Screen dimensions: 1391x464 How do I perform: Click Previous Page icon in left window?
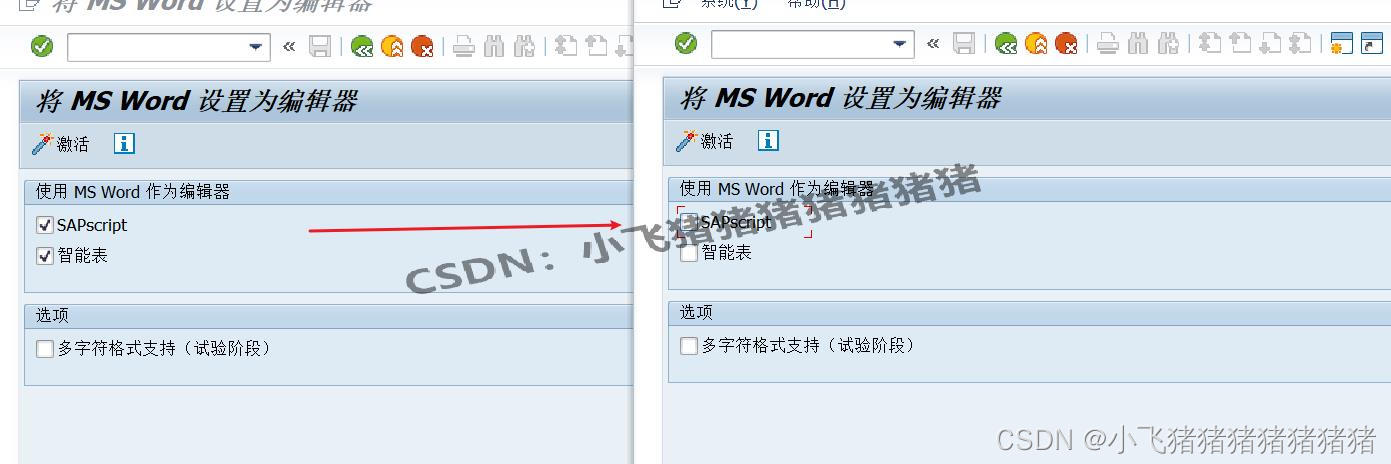[596, 46]
